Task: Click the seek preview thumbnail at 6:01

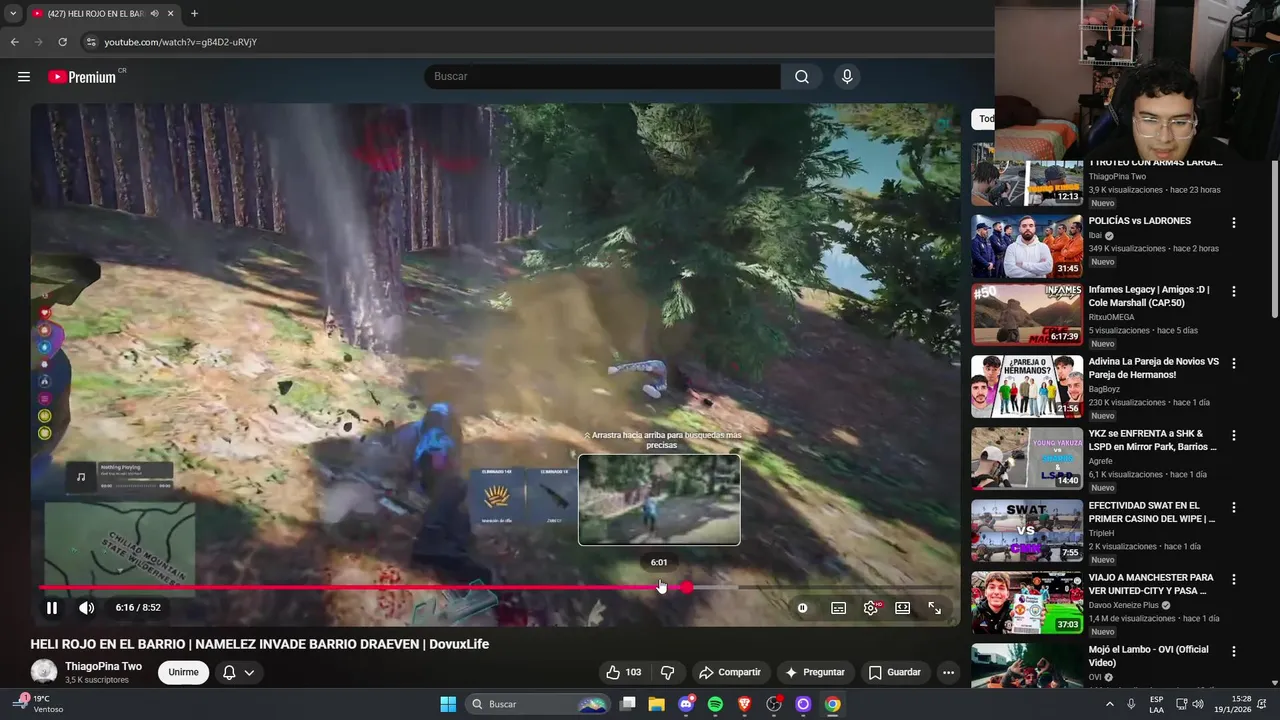Action: pyautogui.click(x=659, y=500)
